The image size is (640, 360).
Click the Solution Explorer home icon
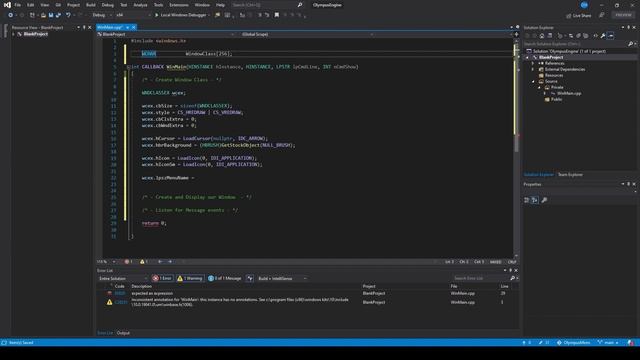click(x=542, y=36)
